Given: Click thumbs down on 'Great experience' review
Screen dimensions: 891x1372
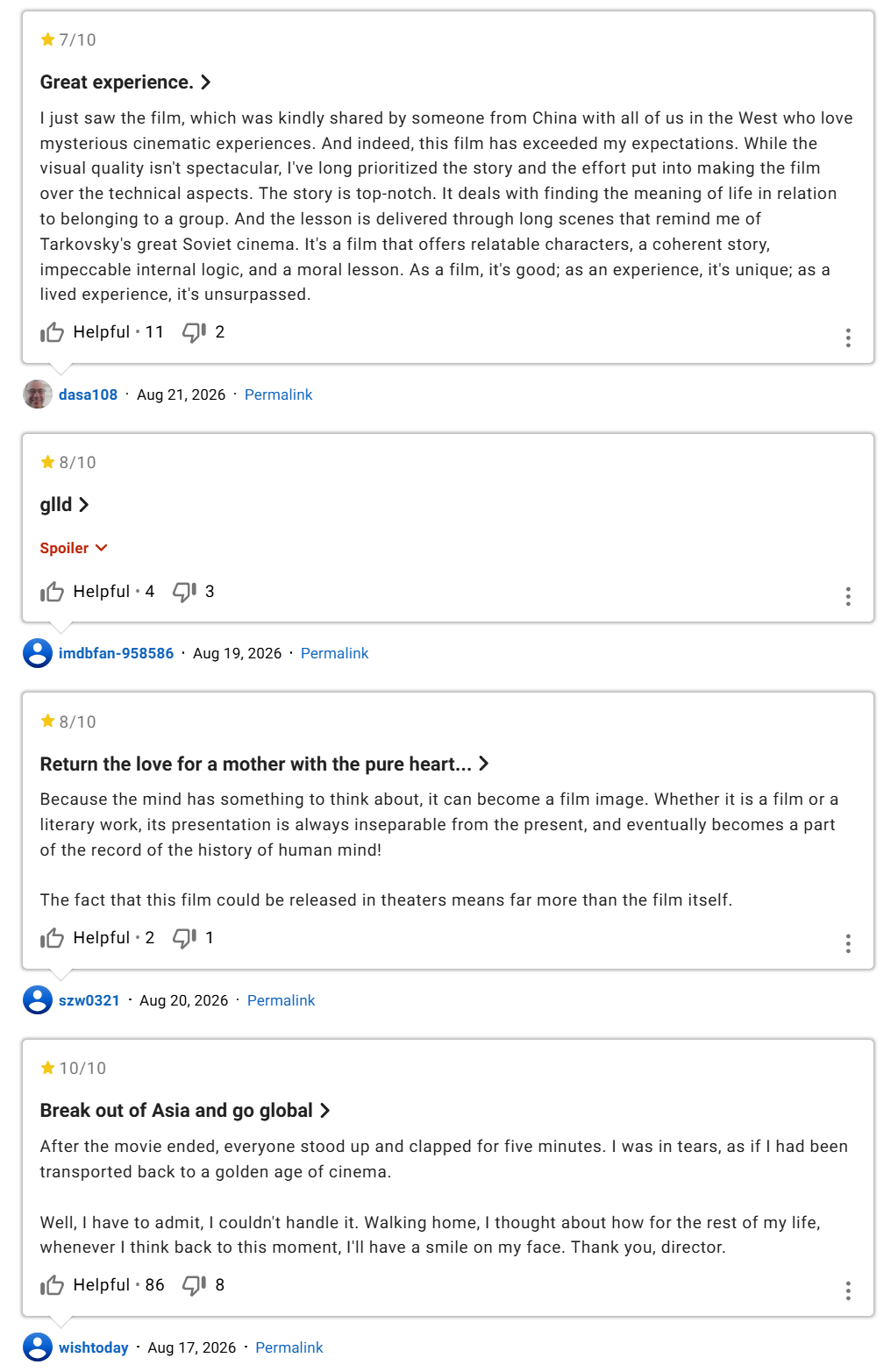Looking at the screenshot, I should (x=194, y=332).
